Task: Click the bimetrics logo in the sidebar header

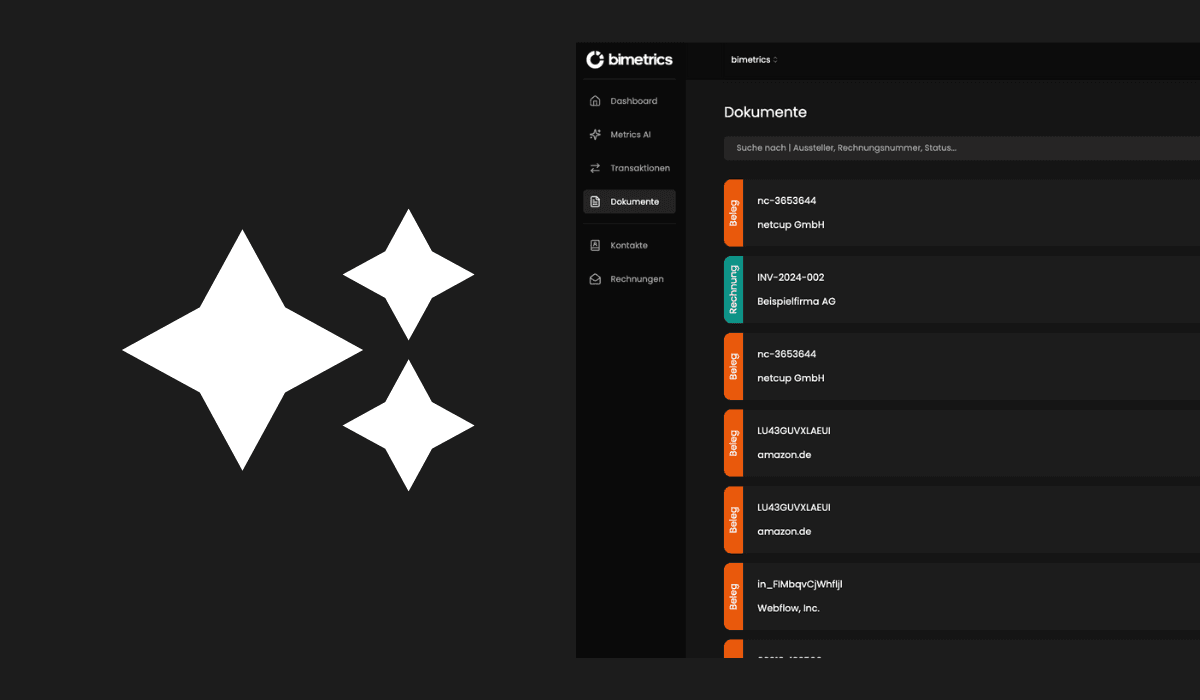Action: (x=629, y=60)
